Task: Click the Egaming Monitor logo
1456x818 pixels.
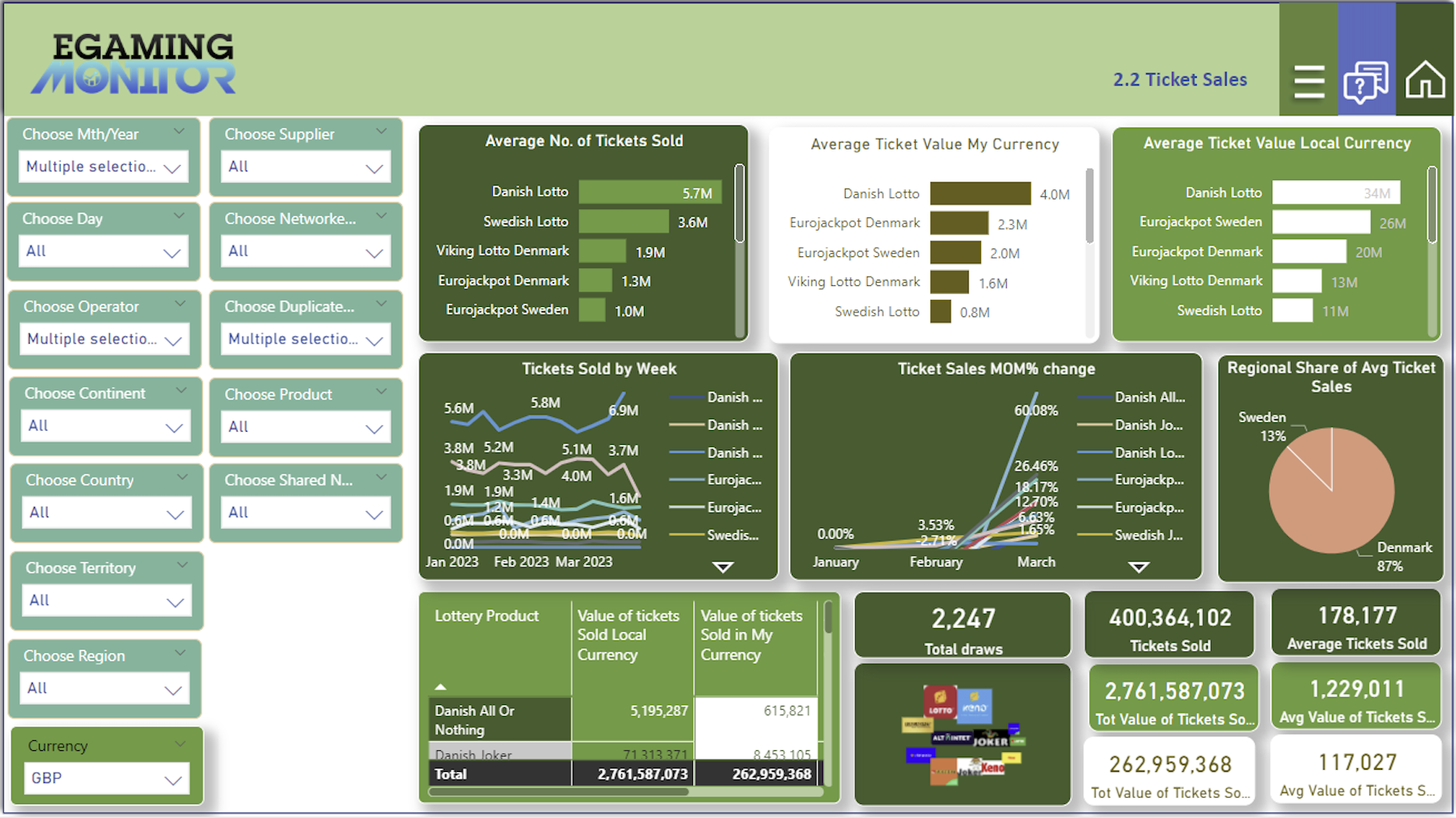Action: pyautogui.click(x=133, y=64)
